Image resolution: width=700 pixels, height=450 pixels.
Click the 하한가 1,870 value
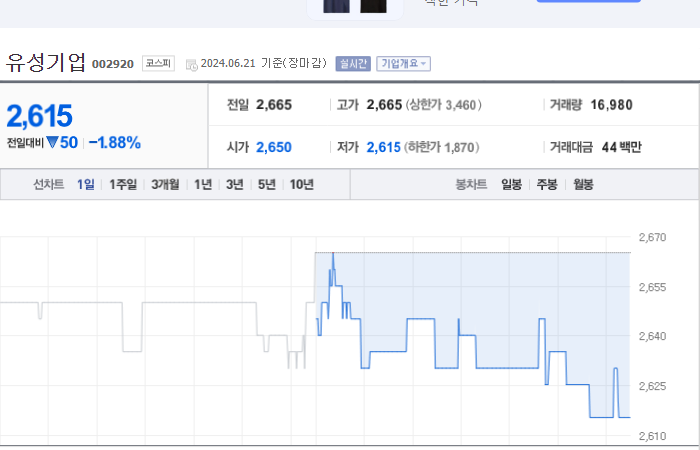[442, 147]
